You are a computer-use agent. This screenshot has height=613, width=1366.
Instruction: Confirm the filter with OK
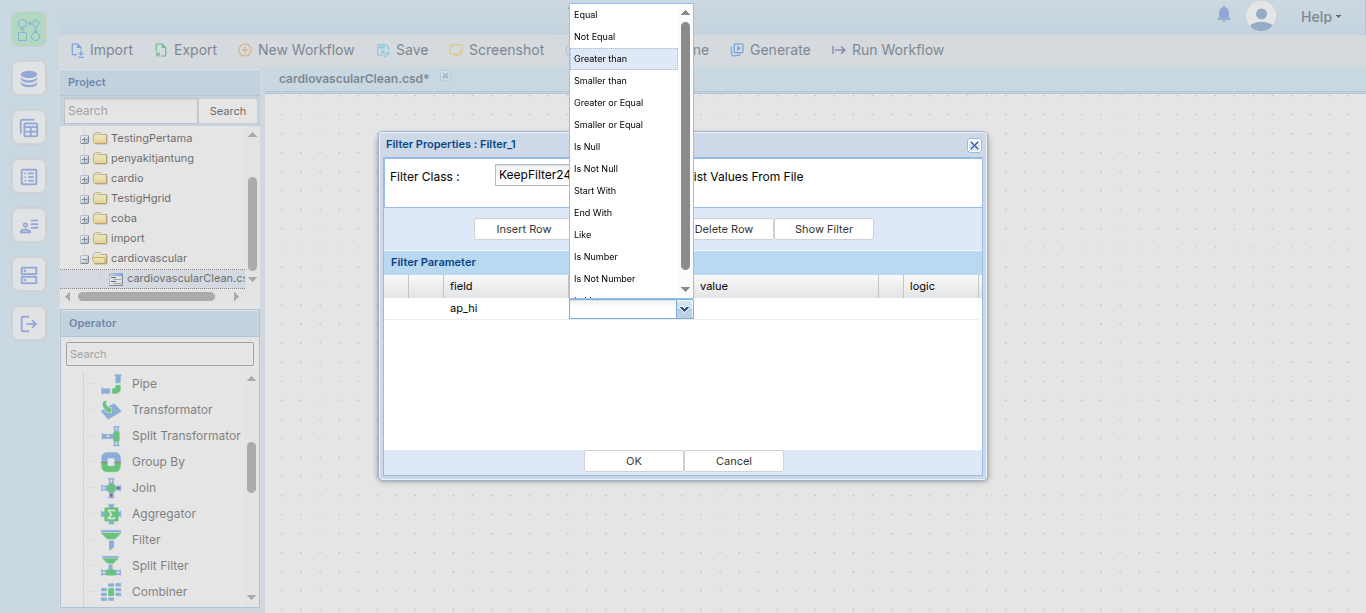(634, 461)
